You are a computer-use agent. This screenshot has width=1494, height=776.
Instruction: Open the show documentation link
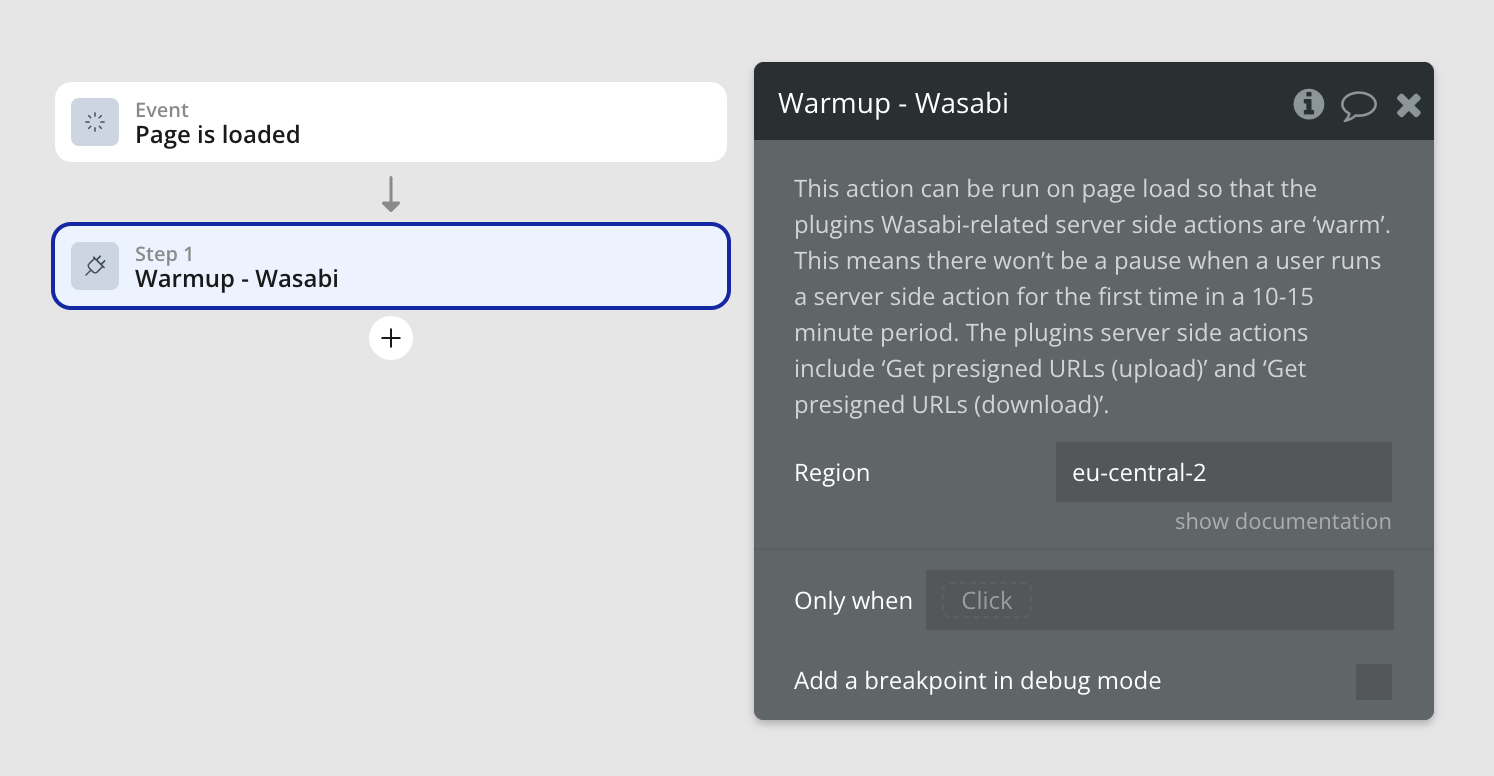(1283, 521)
